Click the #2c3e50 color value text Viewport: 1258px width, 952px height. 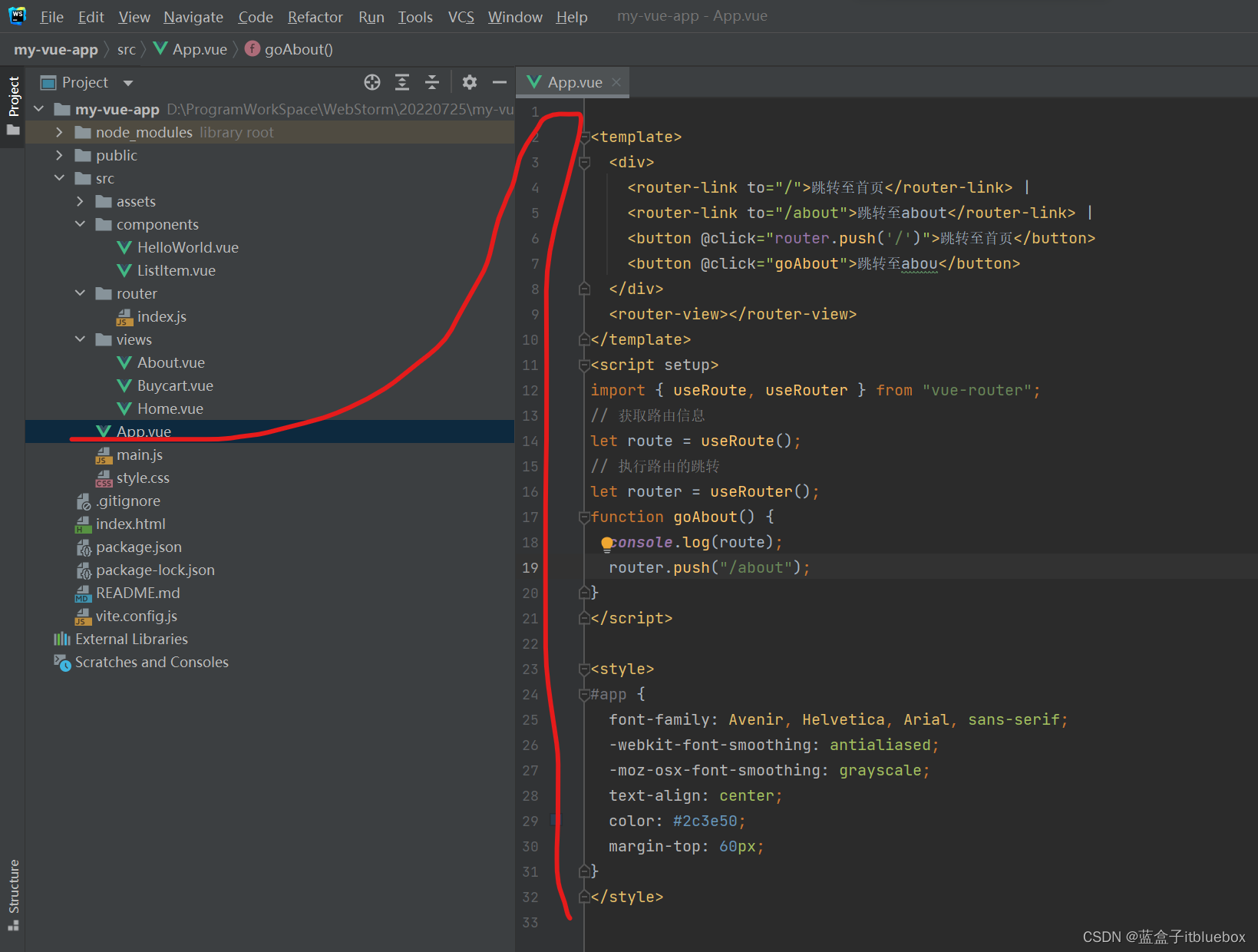point(705,821)
